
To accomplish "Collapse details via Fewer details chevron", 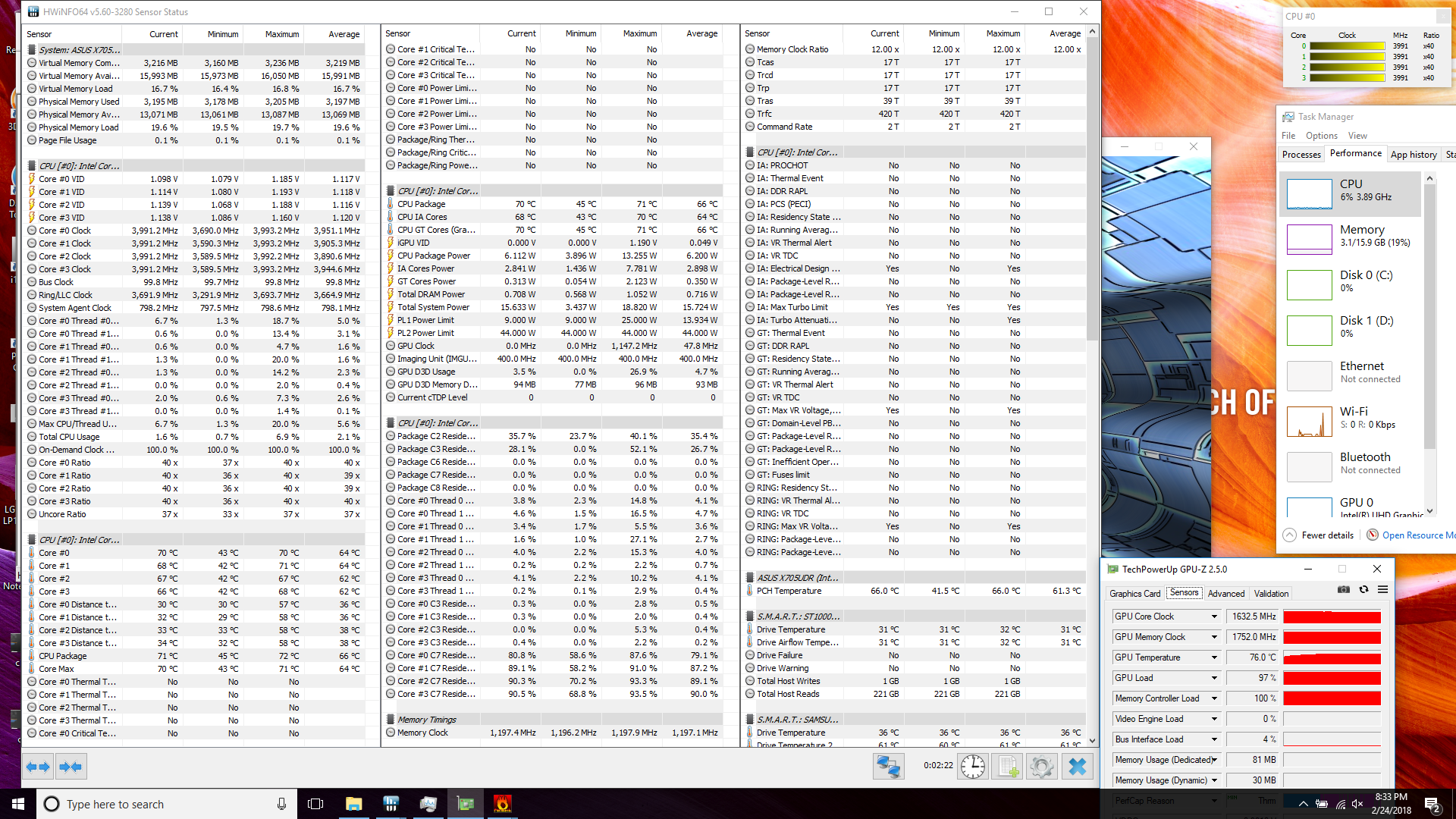I will pyautogui.click(x=1289, y=535).
